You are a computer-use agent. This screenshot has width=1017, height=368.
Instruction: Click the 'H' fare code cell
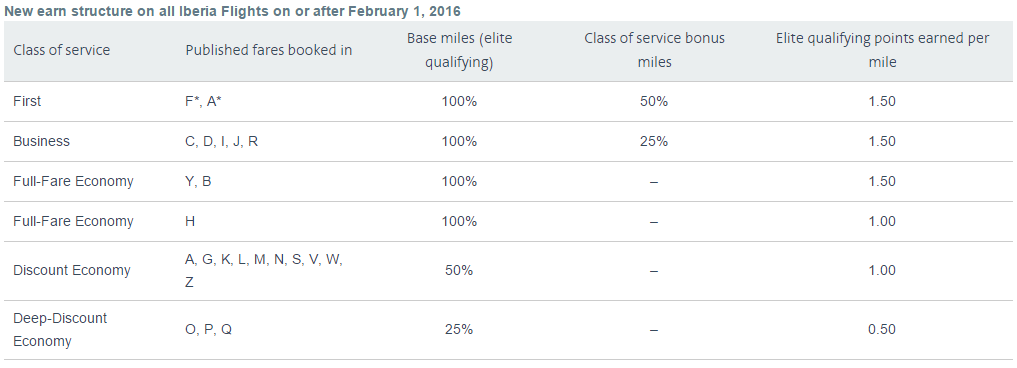(x=190, y=221)
